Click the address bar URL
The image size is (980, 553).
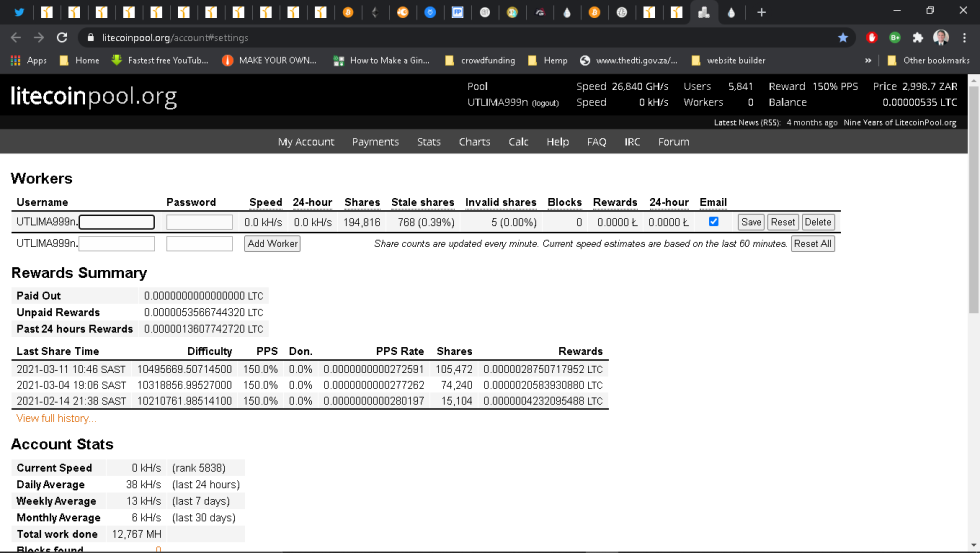[x=175, y=37]
